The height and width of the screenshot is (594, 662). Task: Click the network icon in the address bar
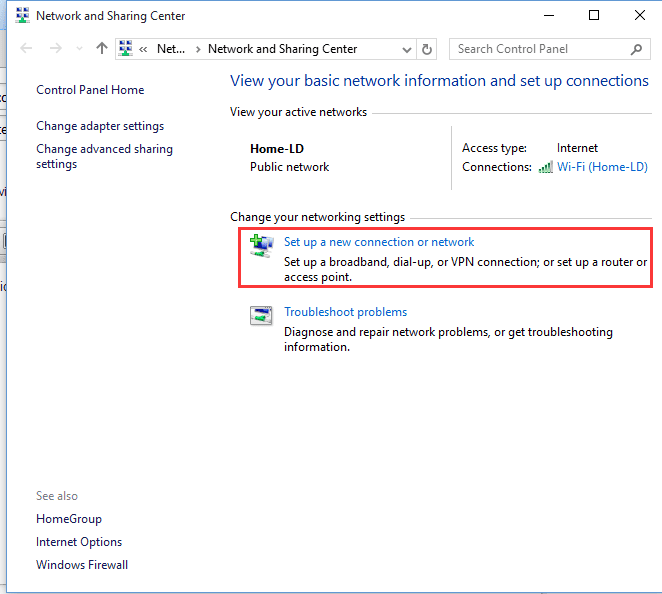(x=125, y=49)
